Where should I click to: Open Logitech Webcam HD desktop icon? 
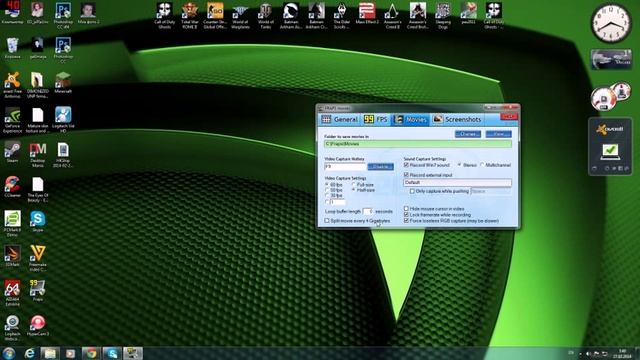[x=63, y=120]
